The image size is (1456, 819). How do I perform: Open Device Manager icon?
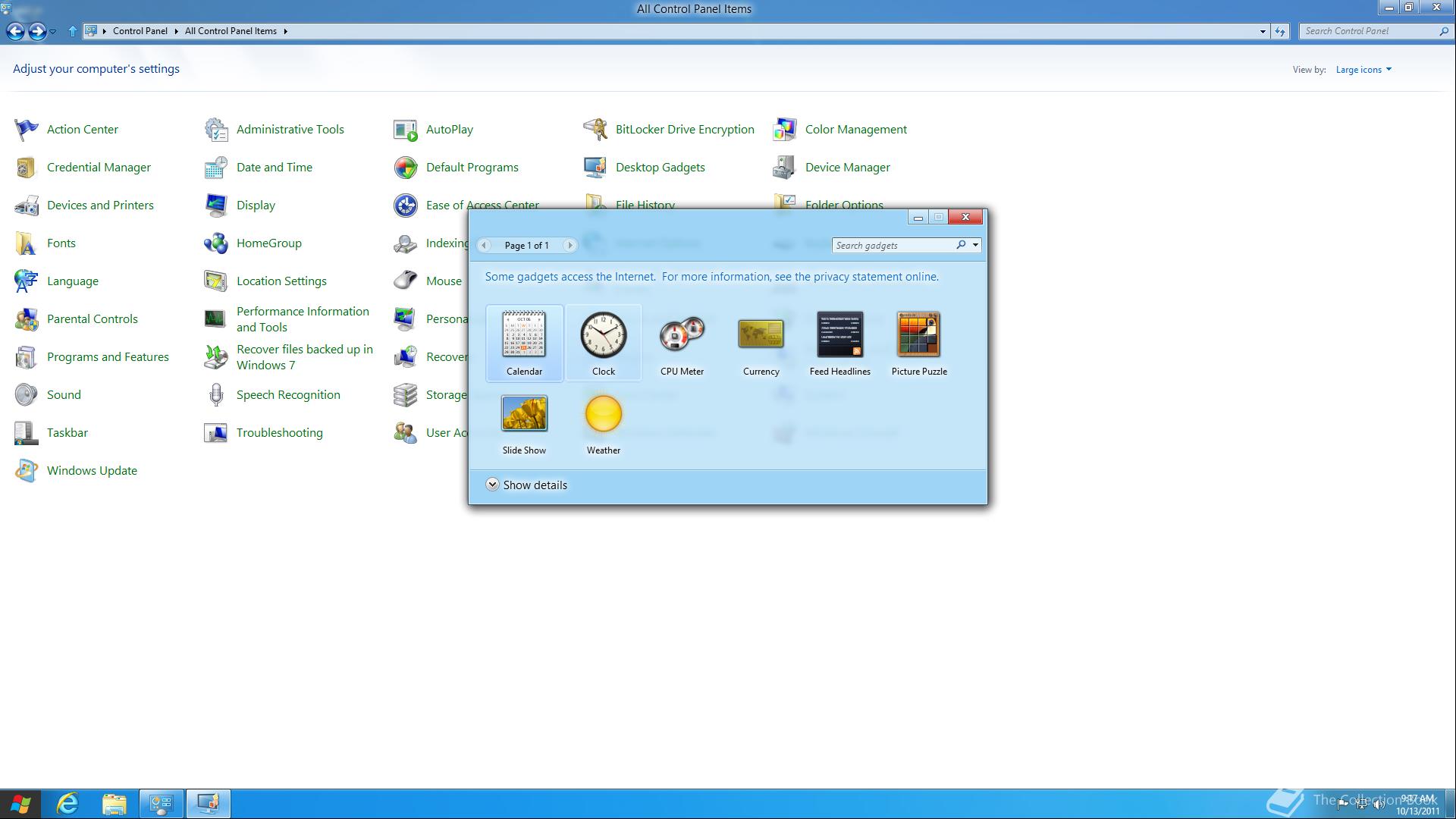coord(785,168)
